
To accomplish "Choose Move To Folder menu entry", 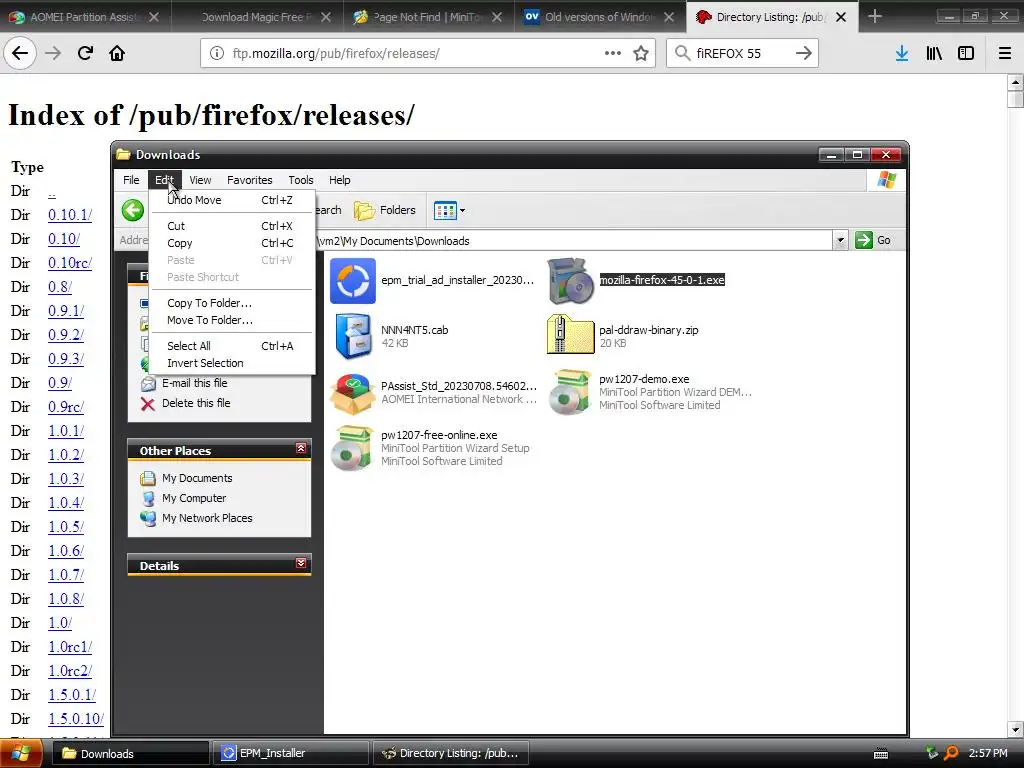I will click(232, 320).
